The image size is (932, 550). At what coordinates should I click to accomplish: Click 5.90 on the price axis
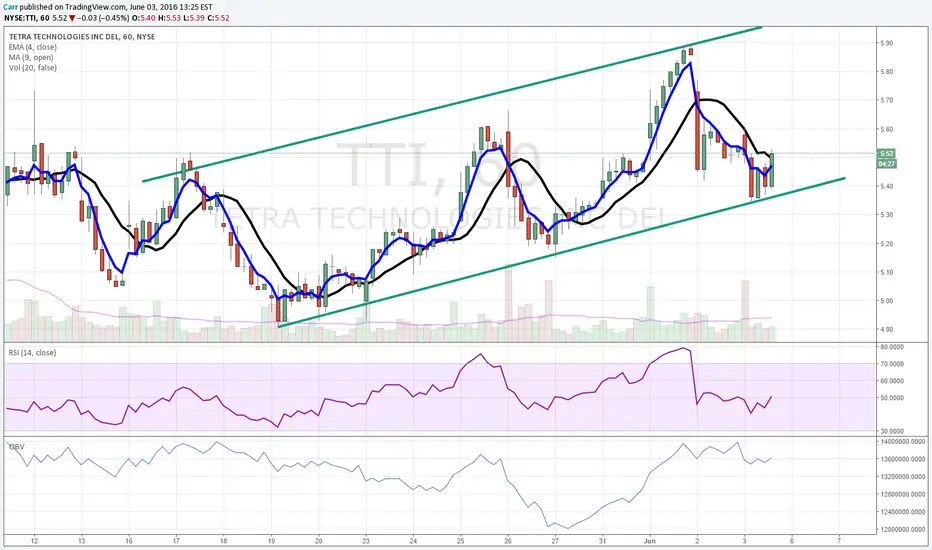(886, 43)
